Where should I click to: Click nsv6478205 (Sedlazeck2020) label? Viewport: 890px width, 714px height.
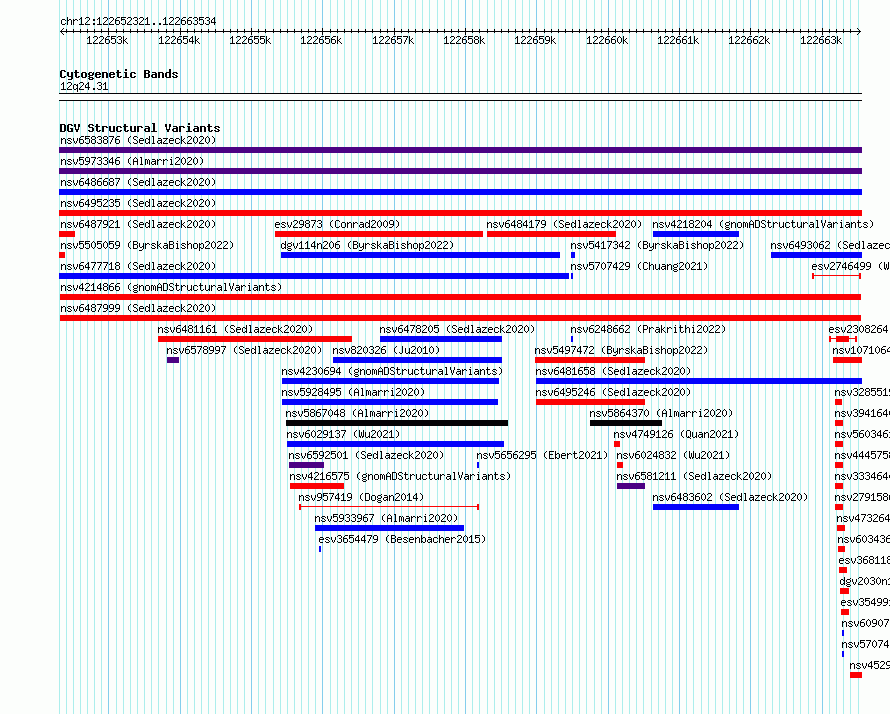(x=457, y=329)
